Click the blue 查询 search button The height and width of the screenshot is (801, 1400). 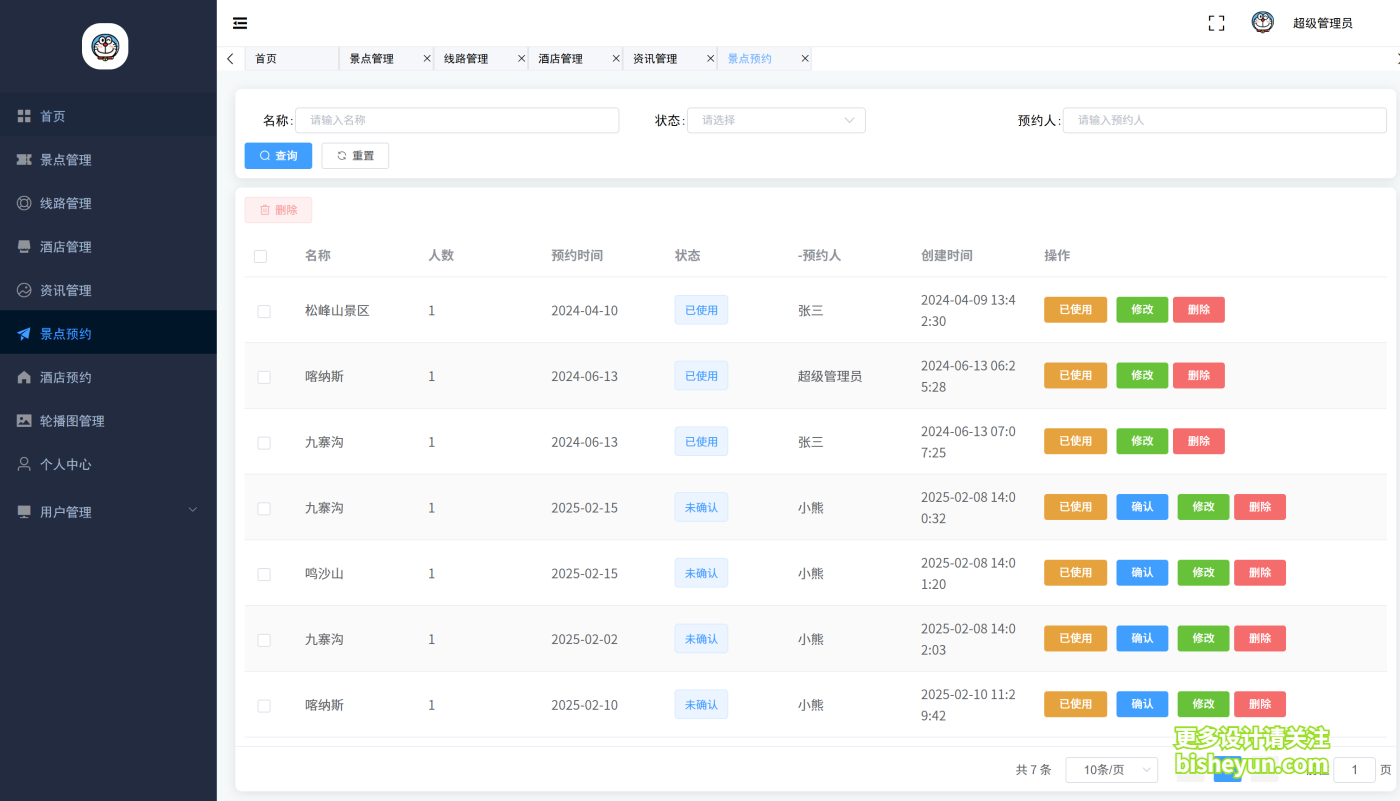pyautogui.click(x=278, y=156)
